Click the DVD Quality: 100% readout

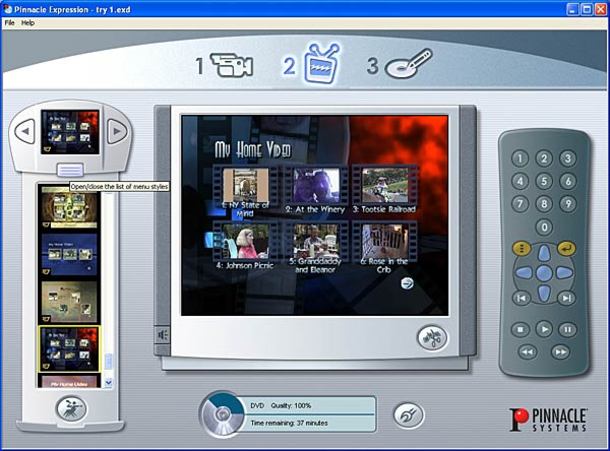pos(280,405)
